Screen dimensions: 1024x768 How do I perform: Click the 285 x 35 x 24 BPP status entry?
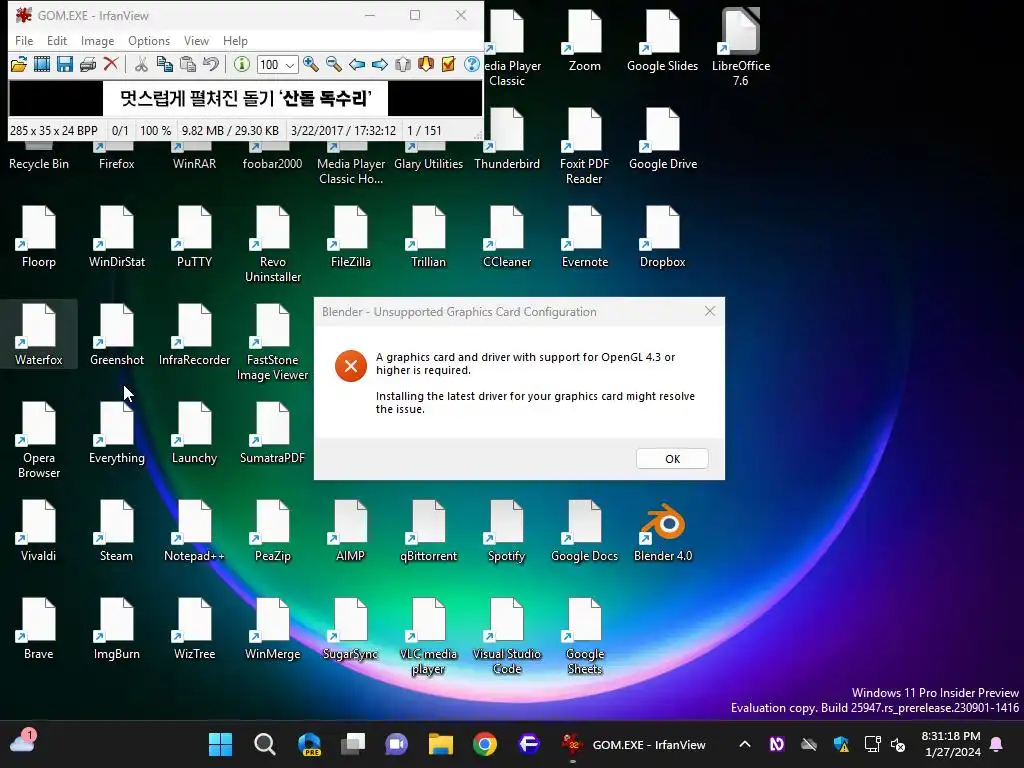point(54,131)
